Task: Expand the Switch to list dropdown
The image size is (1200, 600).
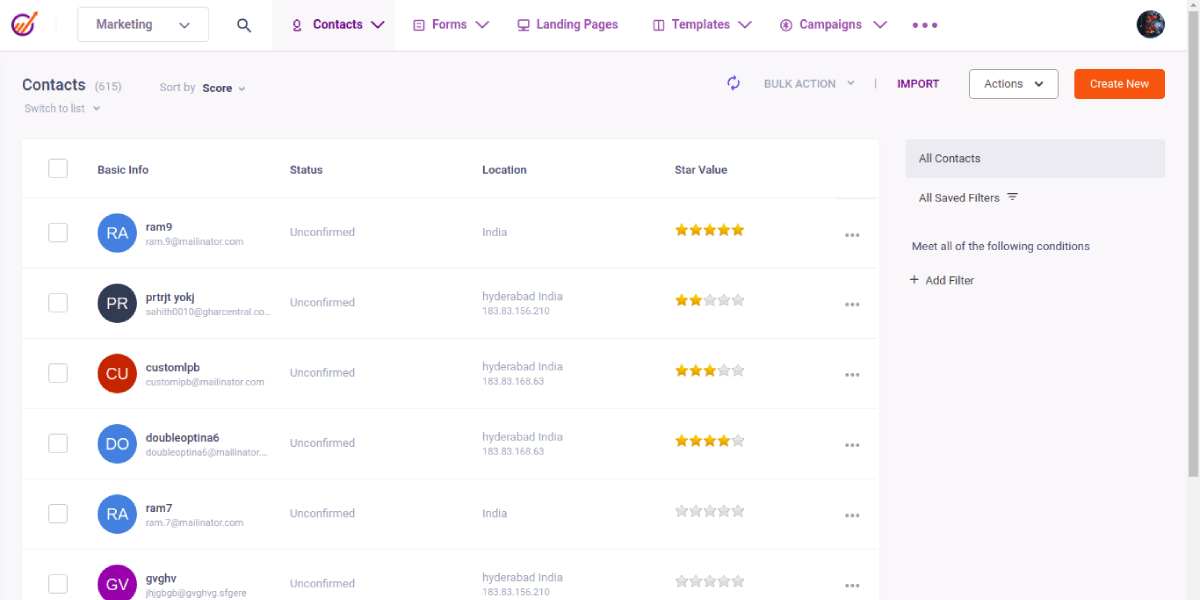Action: point(62,108)
